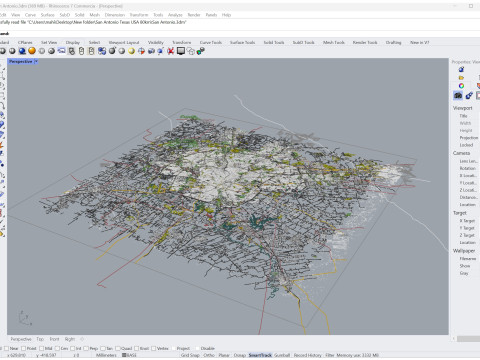
Task: Toggle the Tan osnap checkbox
Action: [103, 348]
